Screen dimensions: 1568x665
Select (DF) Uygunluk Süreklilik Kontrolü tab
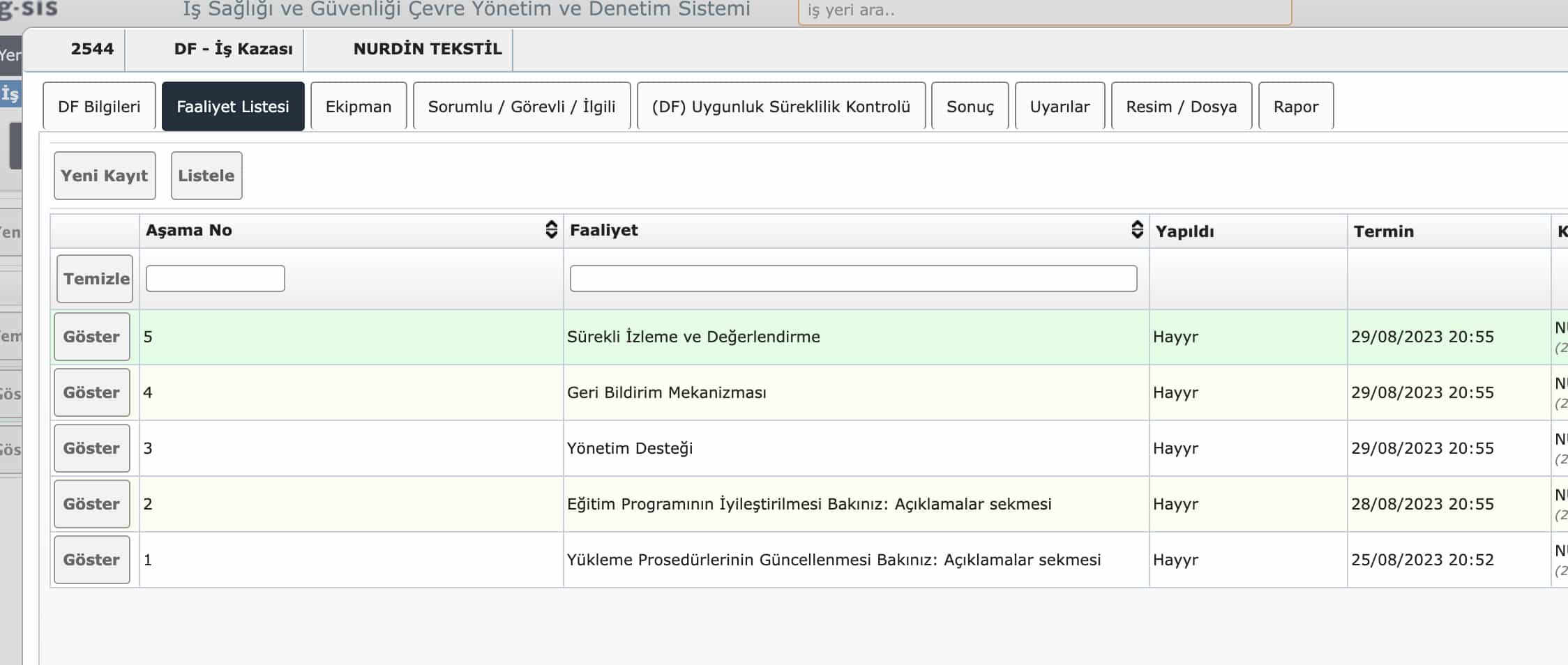click(781, 107)
